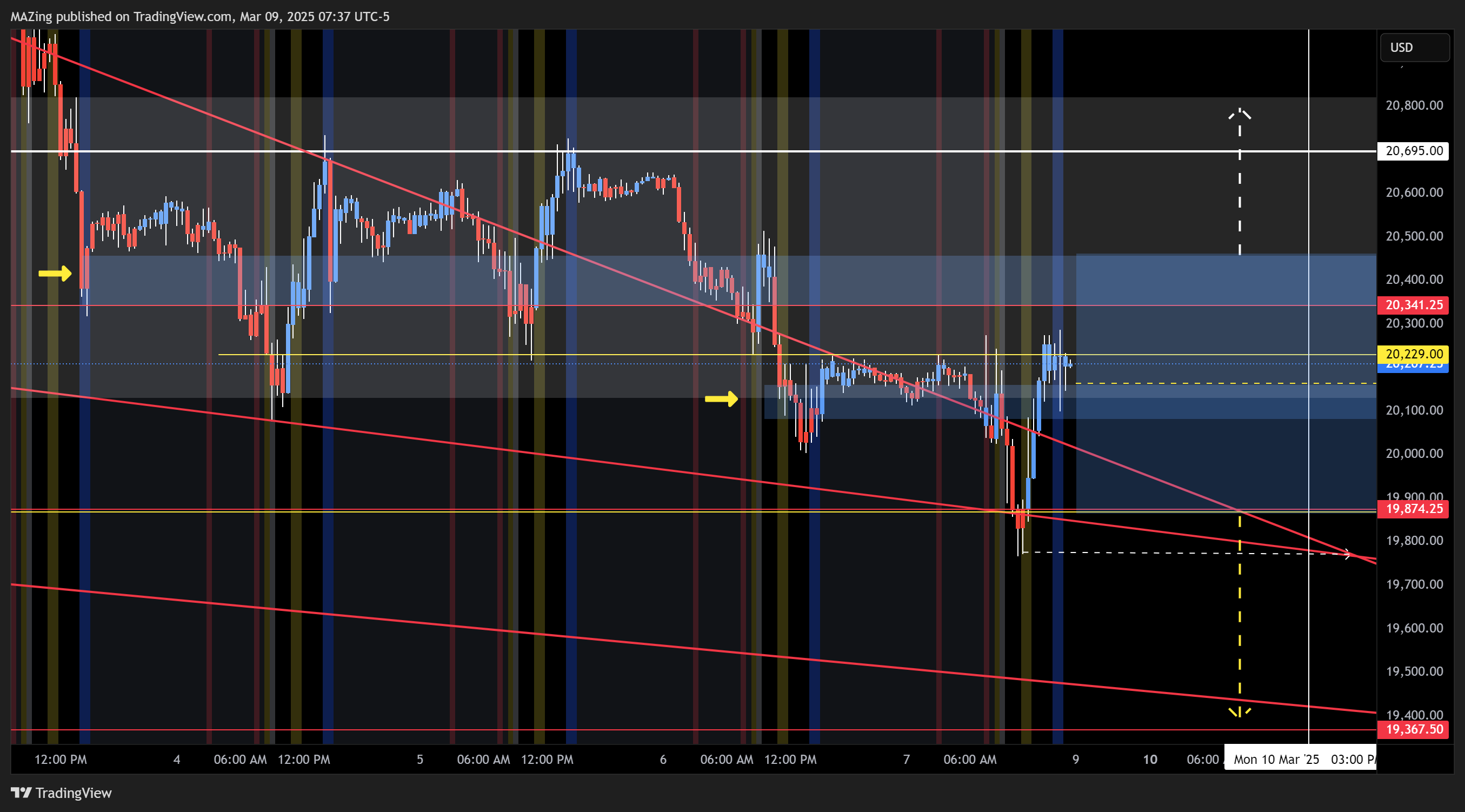This screenshot has width=1465, height=812.
Task: Click the USD currency button
Action: [1414, 47]
